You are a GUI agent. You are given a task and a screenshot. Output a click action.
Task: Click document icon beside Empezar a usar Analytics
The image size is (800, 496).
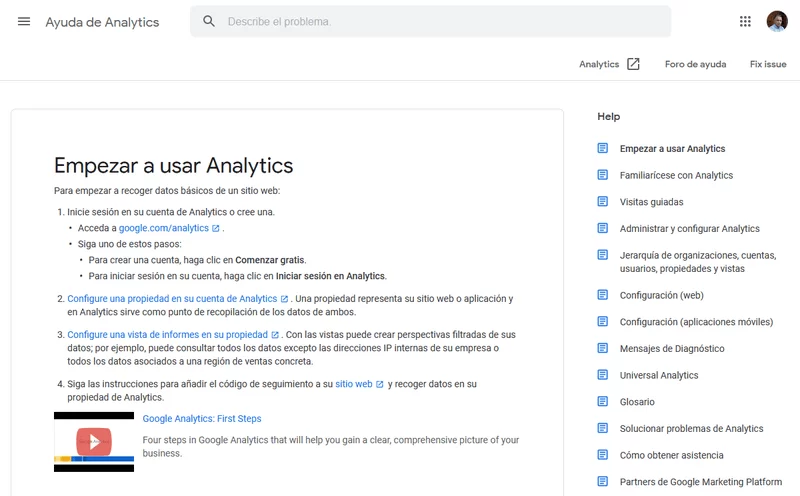coord(603,148)
